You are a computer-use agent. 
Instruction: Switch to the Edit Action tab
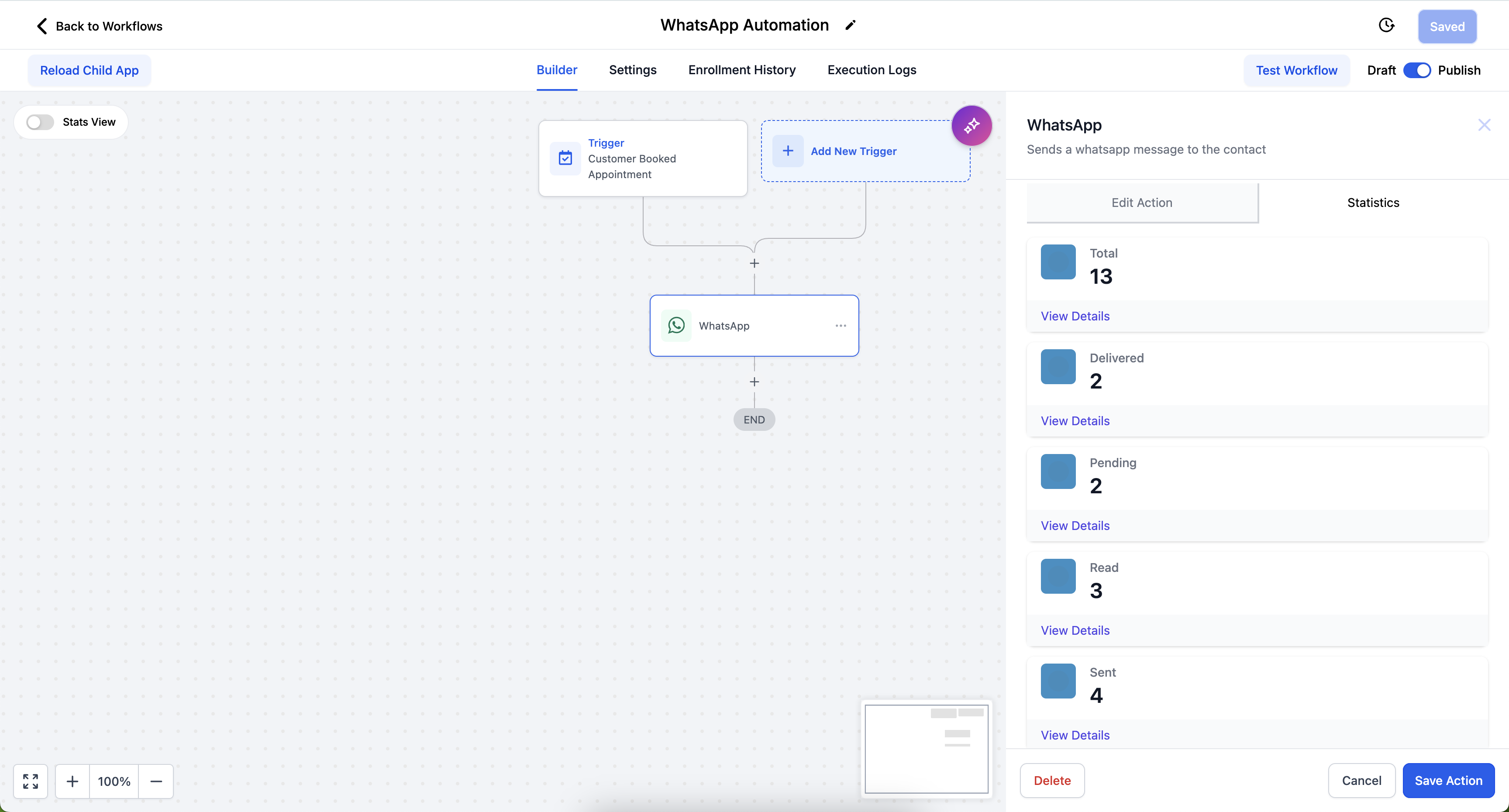tap(1142, 203)
